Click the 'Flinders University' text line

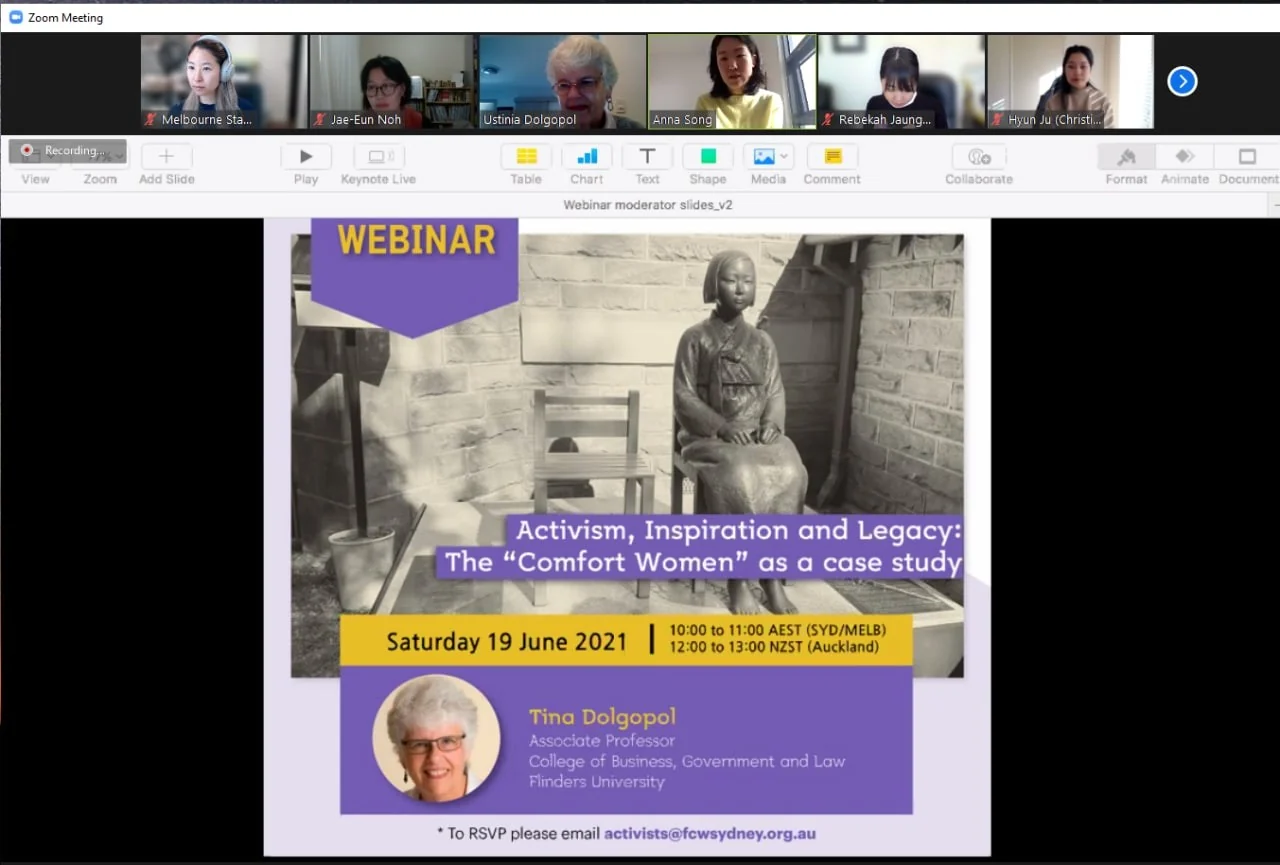point(597,781)
